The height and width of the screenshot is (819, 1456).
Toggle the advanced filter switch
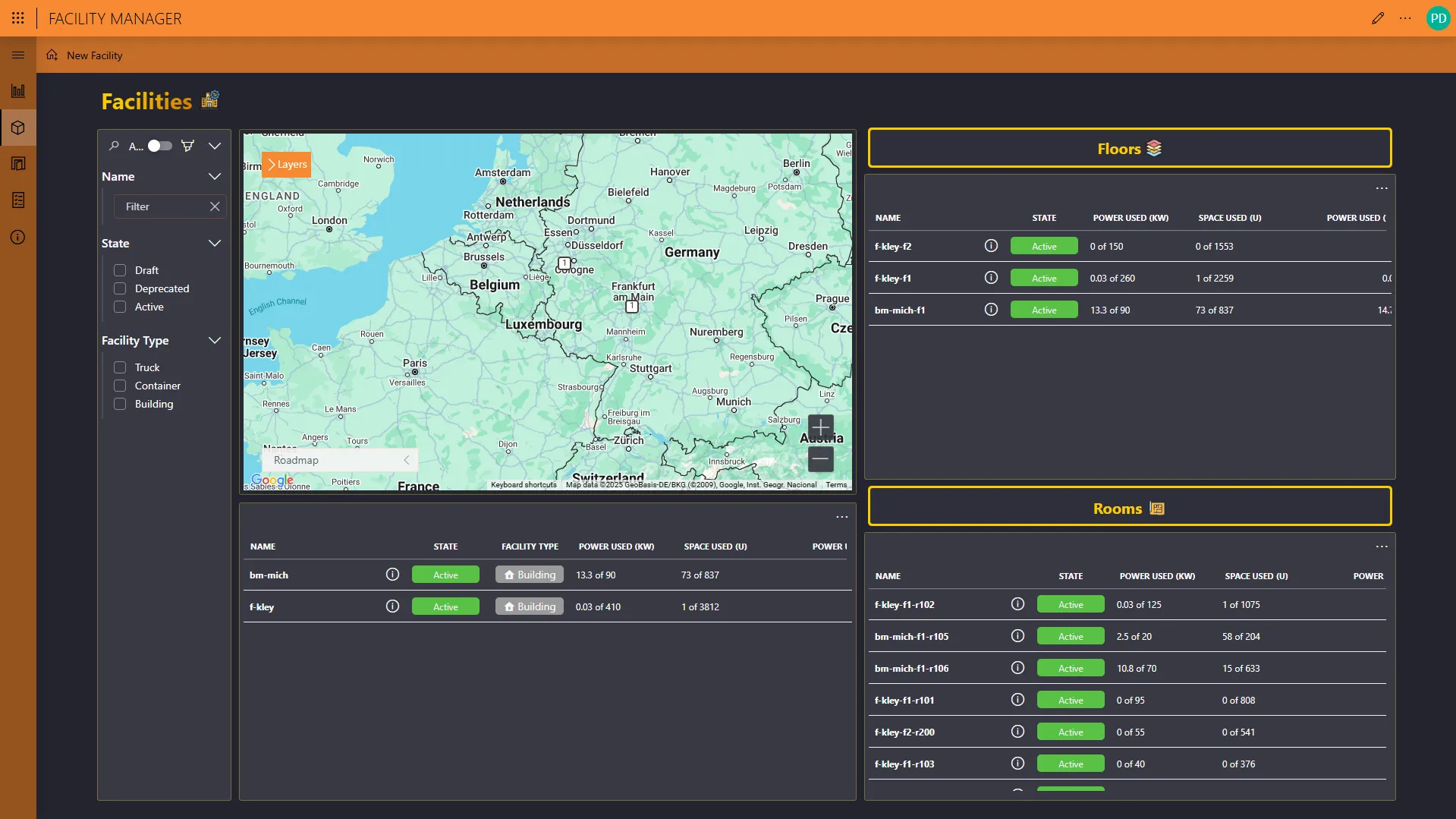159,146
